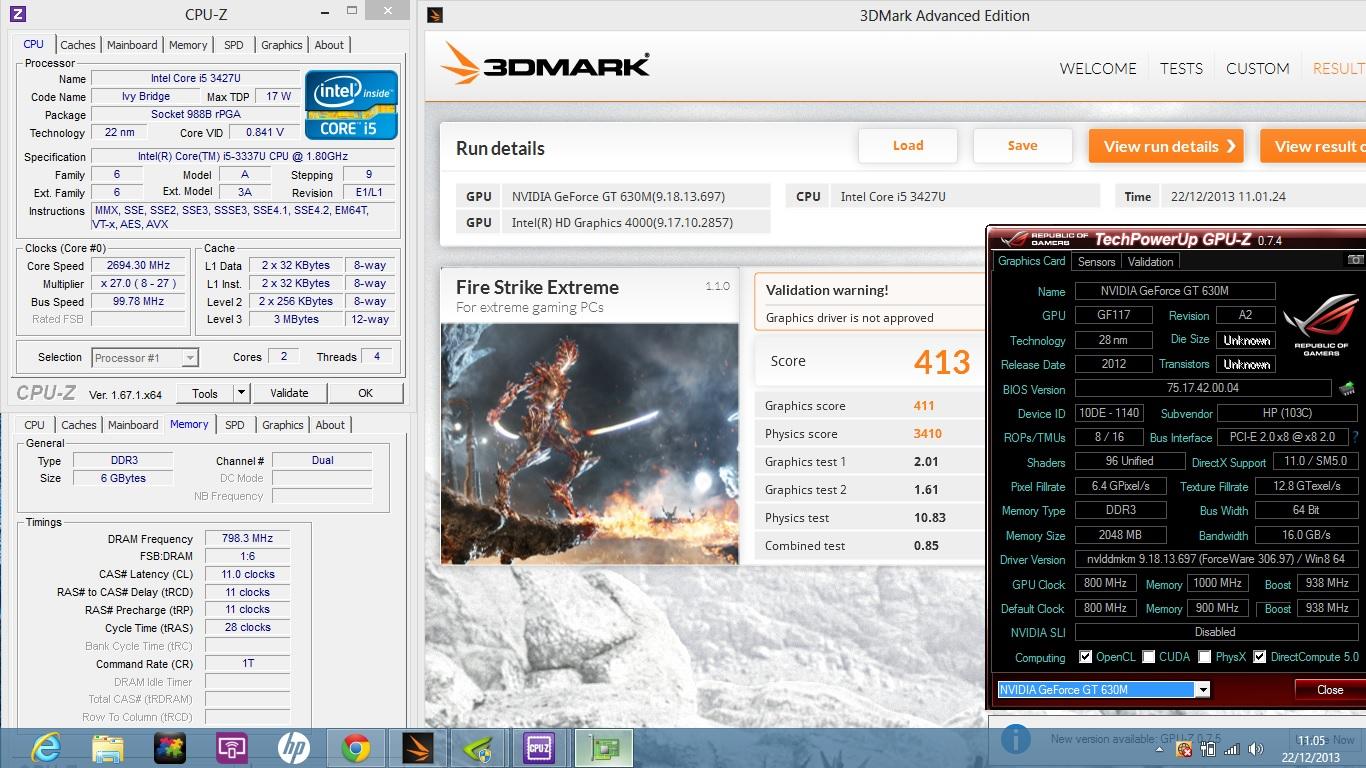
Task: Click the battery power tray icon
Action: [1208, 749]
